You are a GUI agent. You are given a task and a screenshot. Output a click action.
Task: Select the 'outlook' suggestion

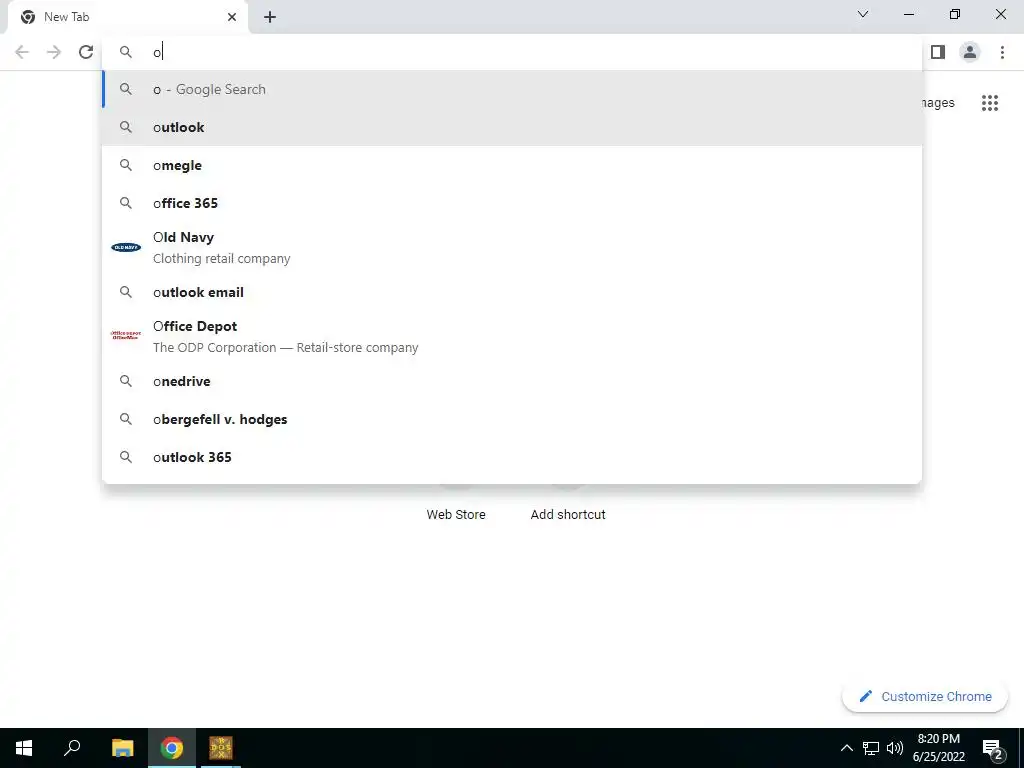click(x=512, y=127)
